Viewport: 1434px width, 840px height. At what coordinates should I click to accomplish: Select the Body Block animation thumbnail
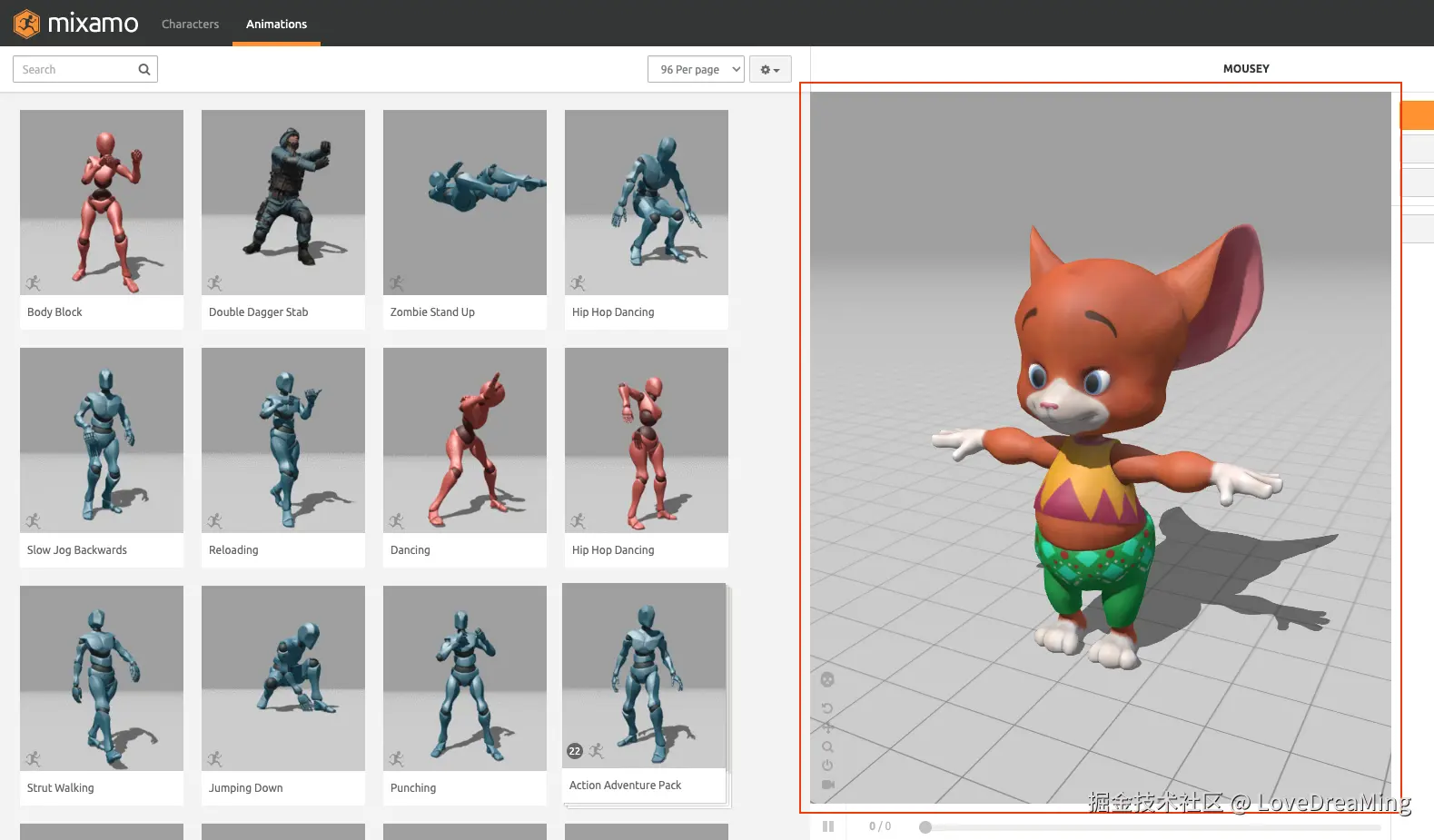click(x=102, y=203)
